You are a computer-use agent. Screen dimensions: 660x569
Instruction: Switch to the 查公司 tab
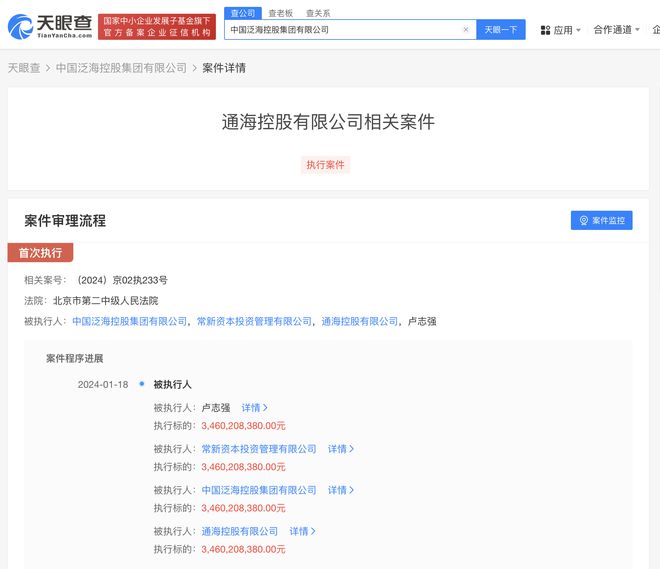tap(243, 13)
